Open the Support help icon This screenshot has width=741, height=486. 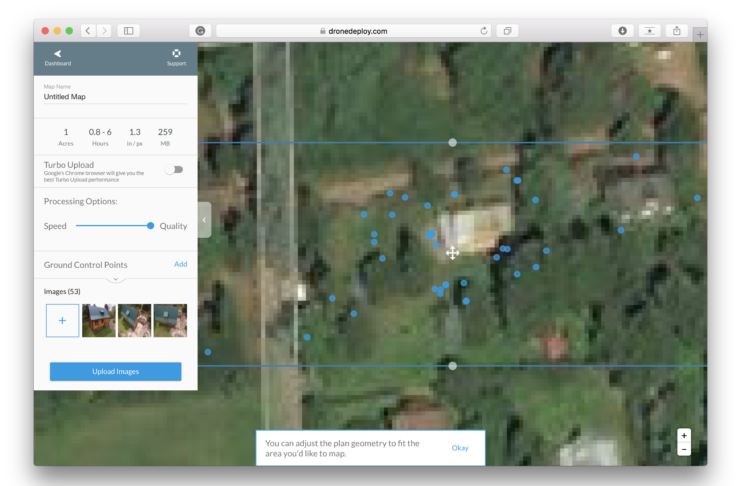[x=176, y=57]
